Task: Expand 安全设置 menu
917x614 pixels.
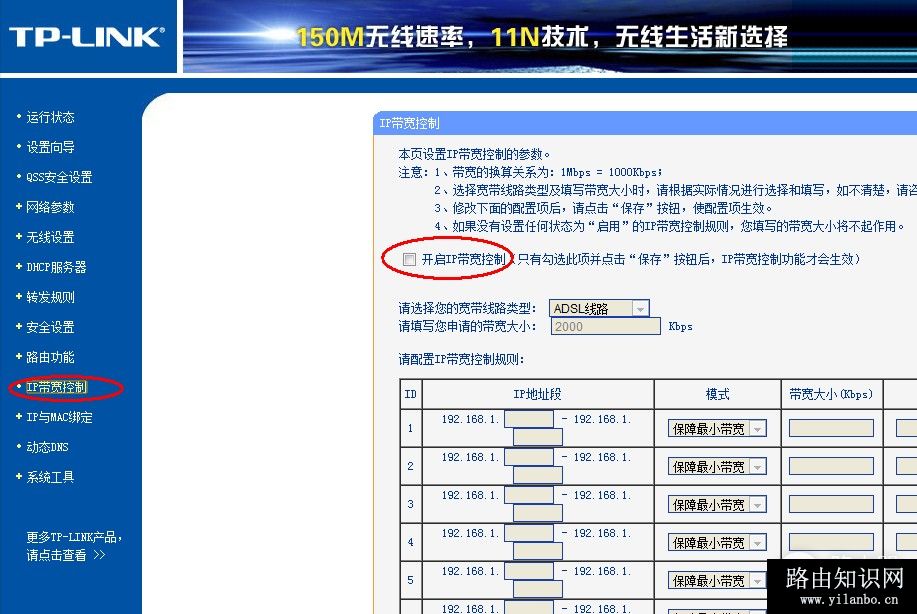Action: (50, 327)
